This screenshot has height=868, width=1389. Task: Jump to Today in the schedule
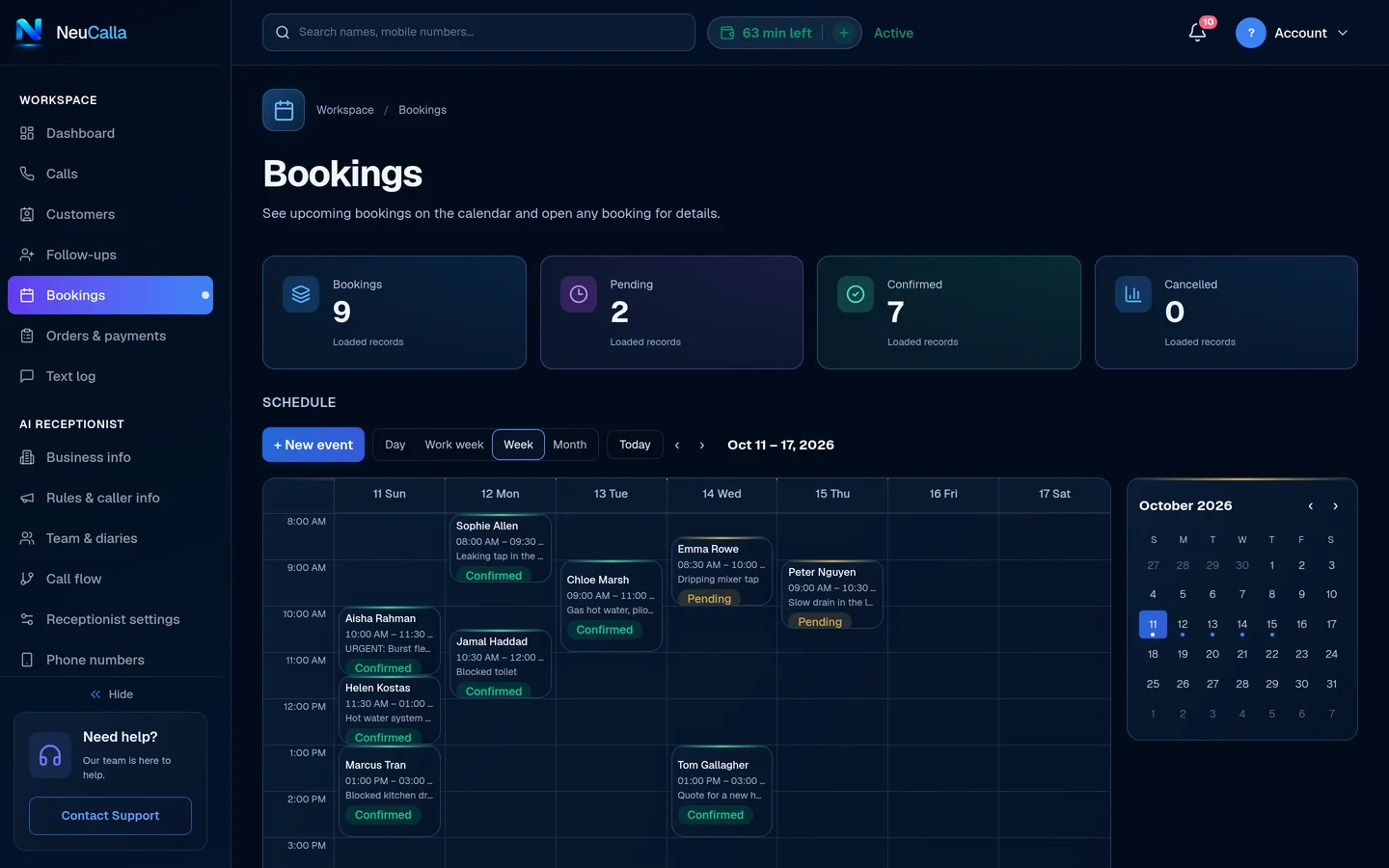pyautogui.click(x=635, y=445)
